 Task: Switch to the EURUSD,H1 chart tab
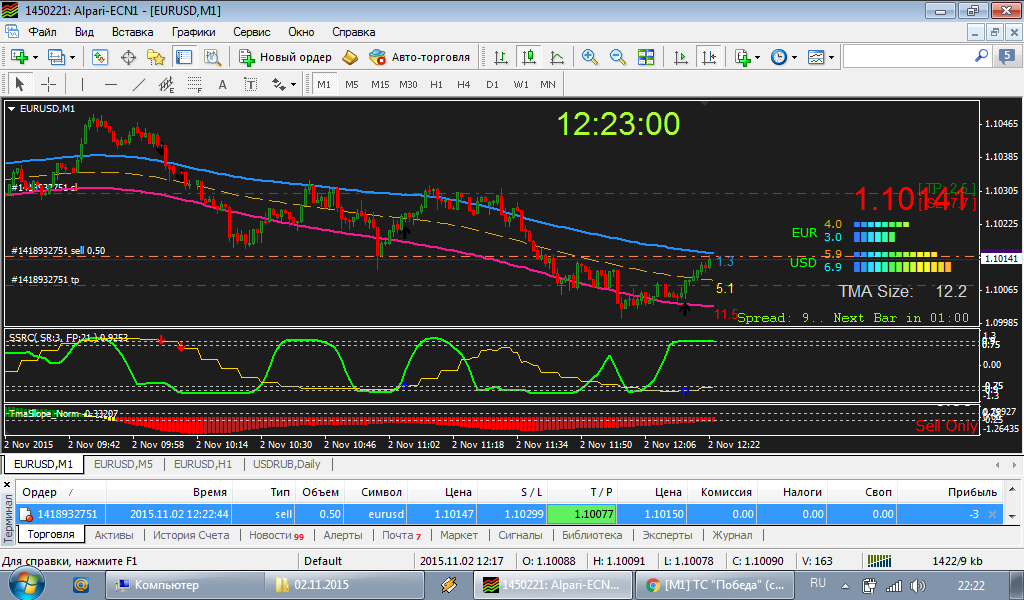(203, 464)
